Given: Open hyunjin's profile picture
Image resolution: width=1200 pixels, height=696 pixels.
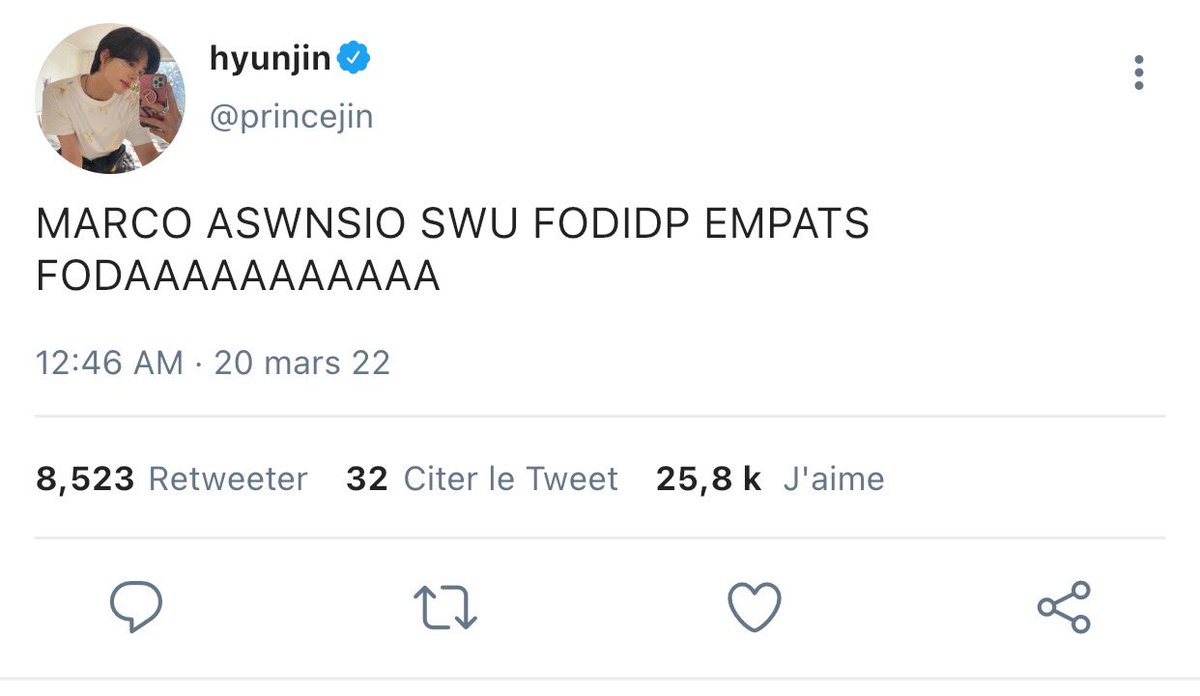Looking at the screenshot, I should 110,98.
